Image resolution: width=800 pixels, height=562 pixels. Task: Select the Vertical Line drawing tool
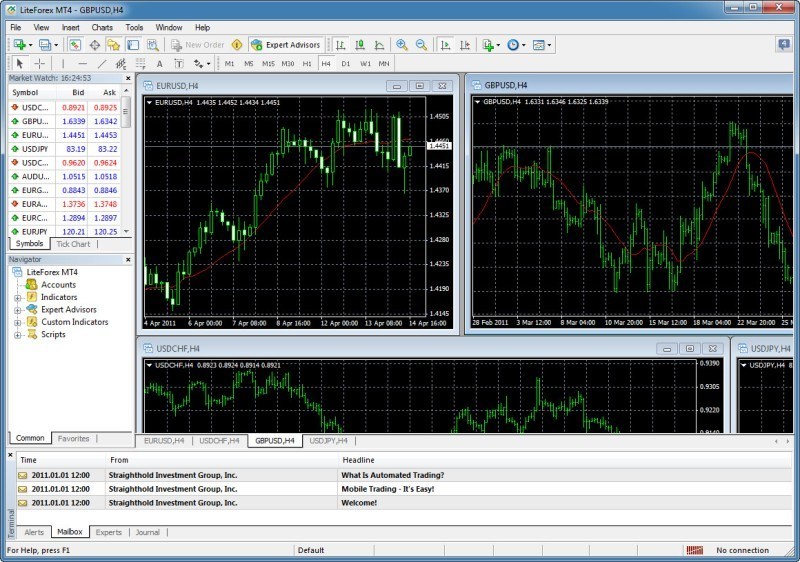point(63,64)
